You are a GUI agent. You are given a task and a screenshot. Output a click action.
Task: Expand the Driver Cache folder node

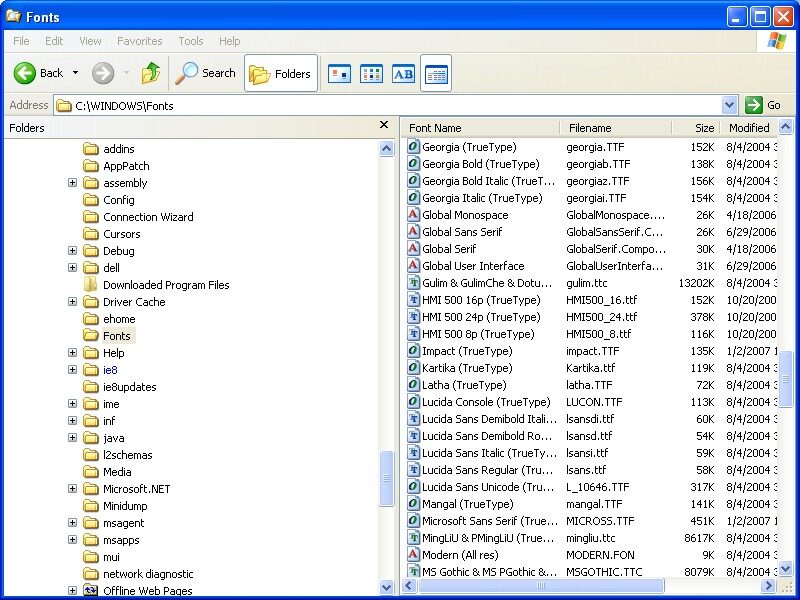pyautogui.click(x=72, y=302)
